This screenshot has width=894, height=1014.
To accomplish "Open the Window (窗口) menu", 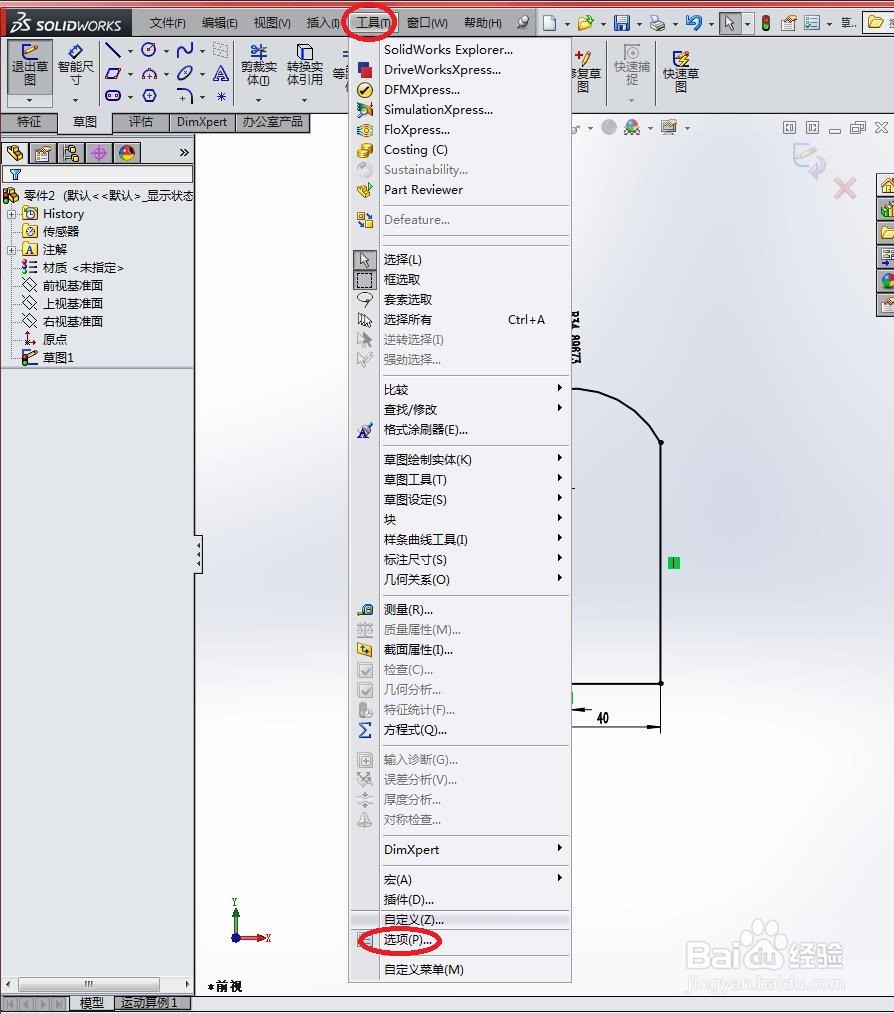I will pyautogui.click(x=427, y=23).
